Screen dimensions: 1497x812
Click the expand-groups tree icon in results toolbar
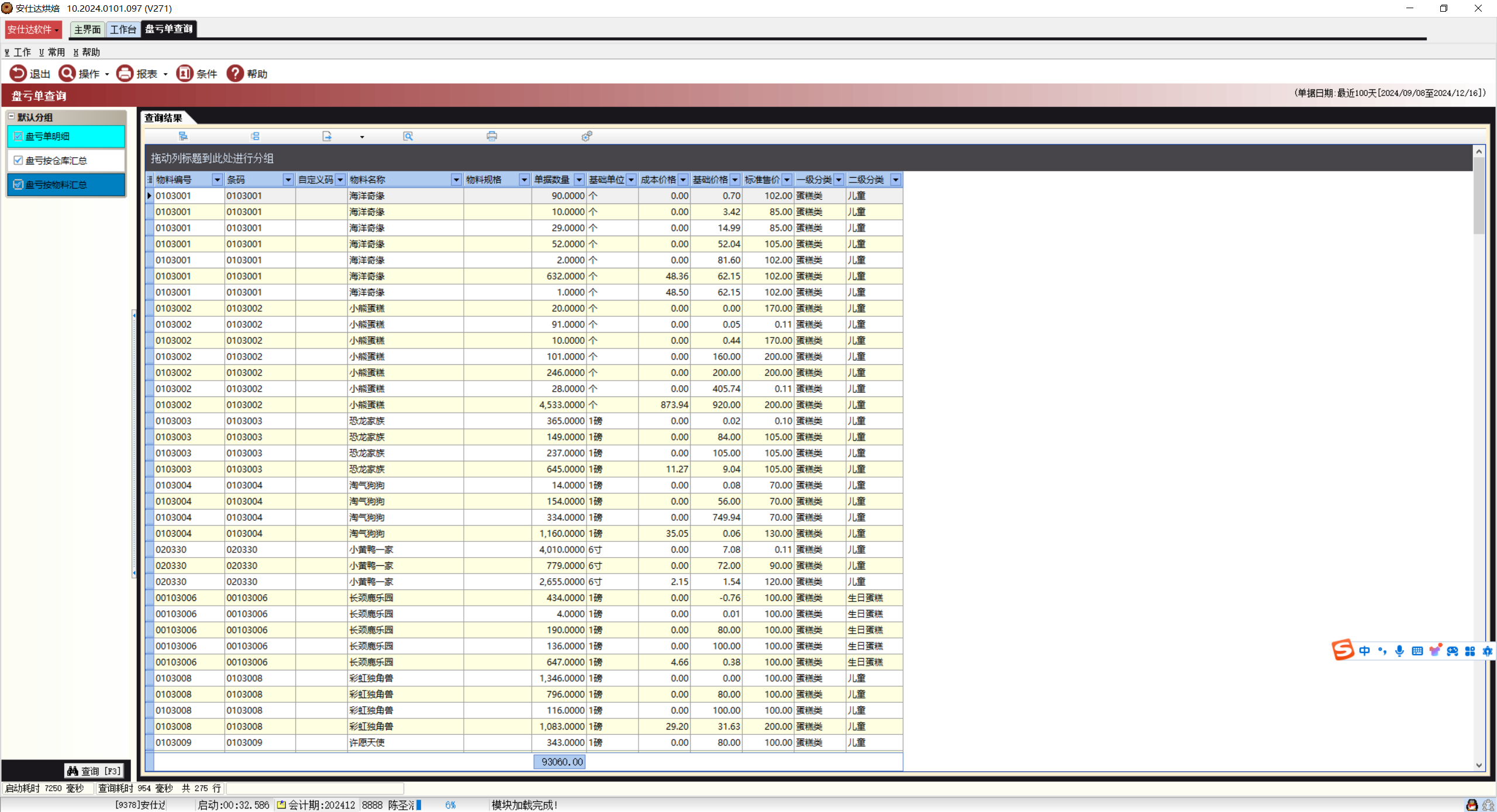click(183, 136)
